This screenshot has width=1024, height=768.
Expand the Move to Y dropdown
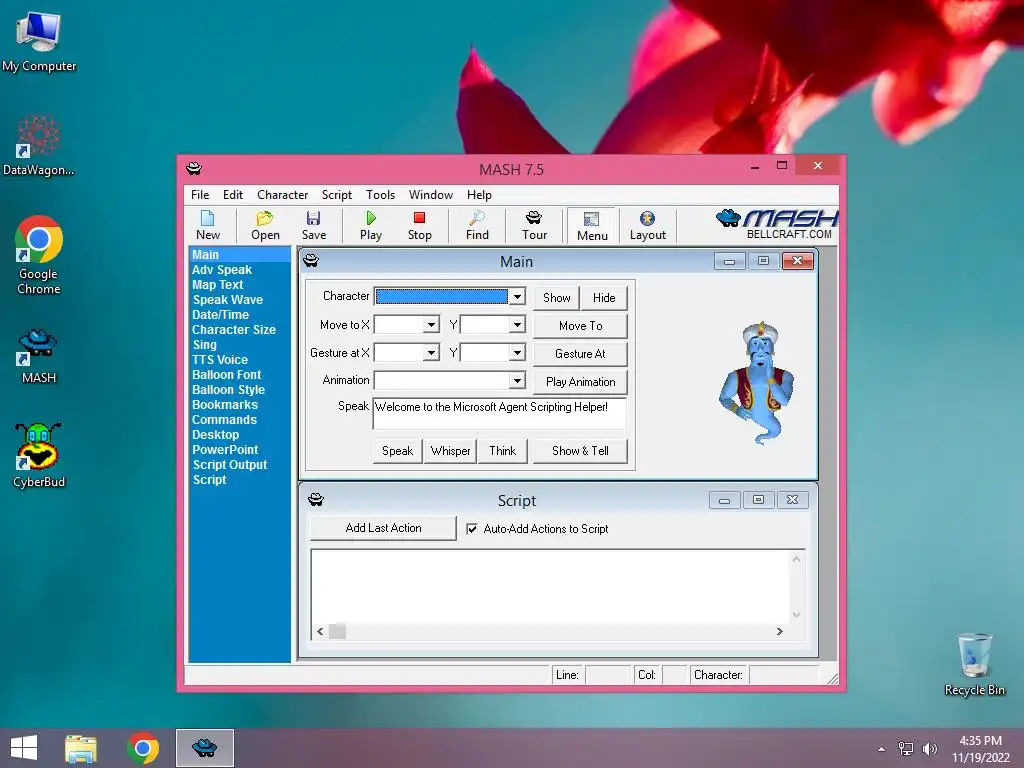[517, 325]
